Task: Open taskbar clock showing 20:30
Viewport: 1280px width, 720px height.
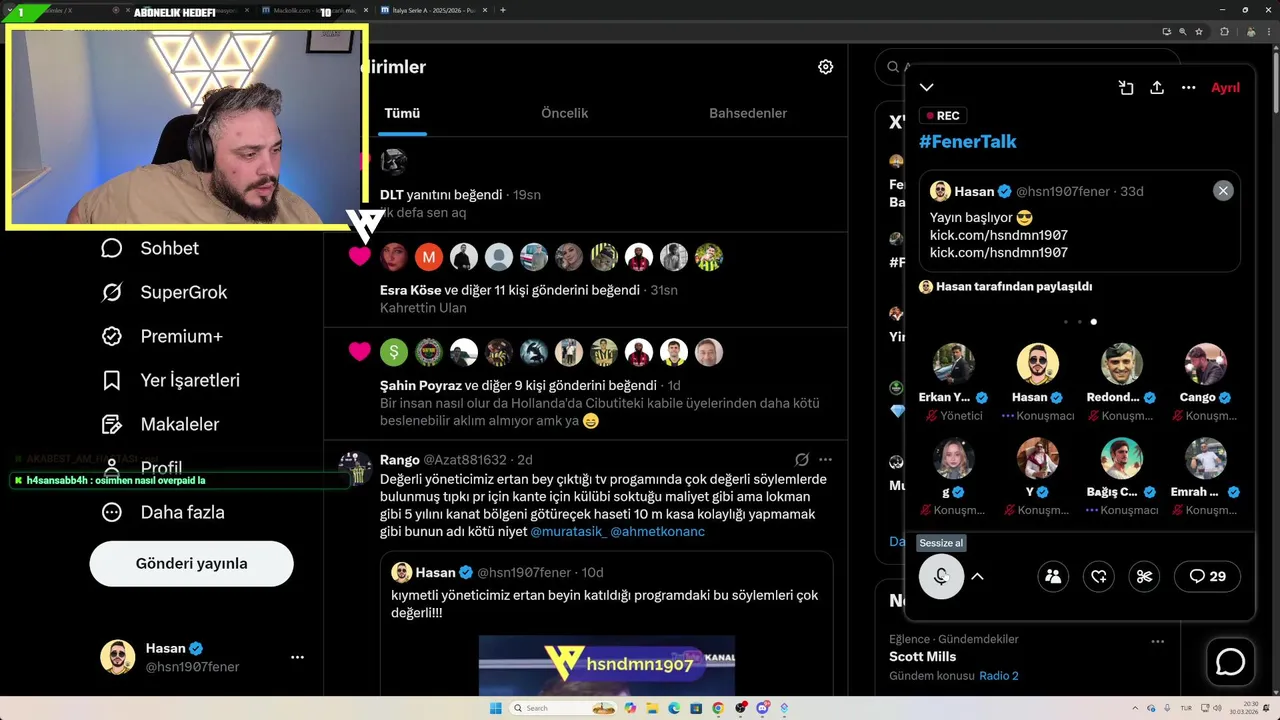Action: 1246,708
